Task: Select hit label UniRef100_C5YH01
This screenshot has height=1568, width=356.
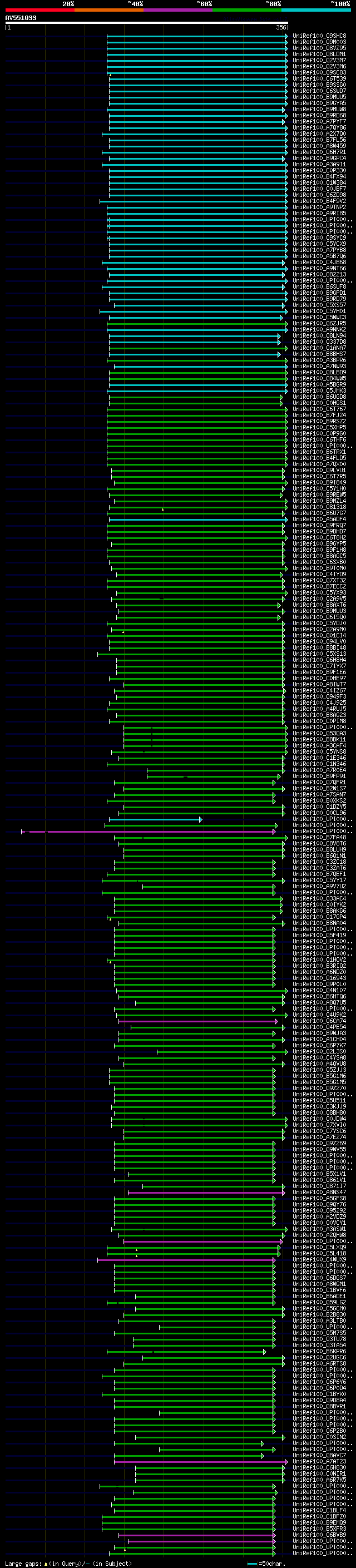Action: click(x=319, y=311)
